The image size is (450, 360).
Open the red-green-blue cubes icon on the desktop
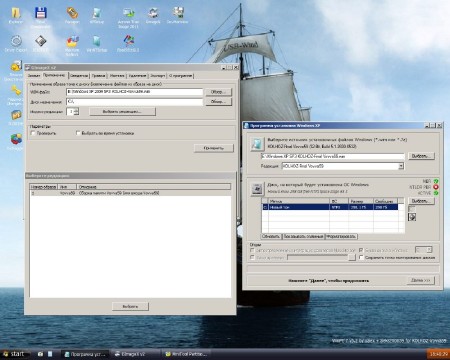coord(16,139)
